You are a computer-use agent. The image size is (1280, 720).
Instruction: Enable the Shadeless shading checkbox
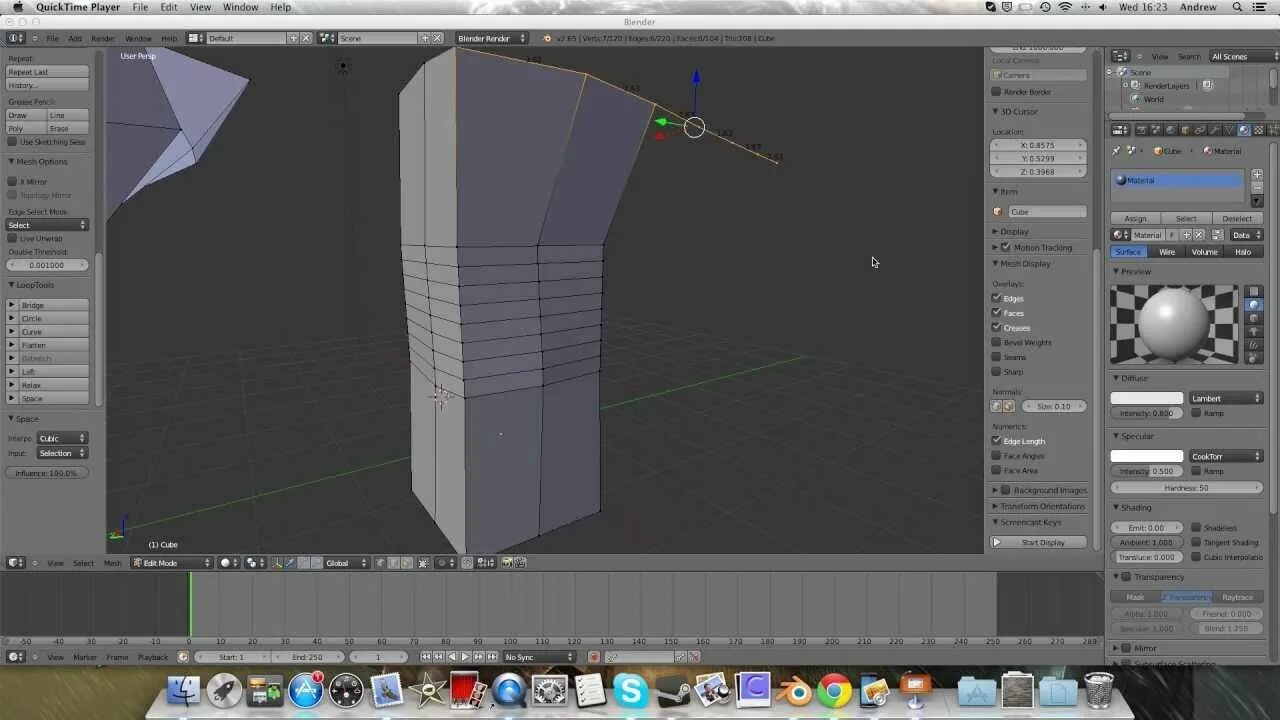pyautogui.click(x=1196, y=527)
